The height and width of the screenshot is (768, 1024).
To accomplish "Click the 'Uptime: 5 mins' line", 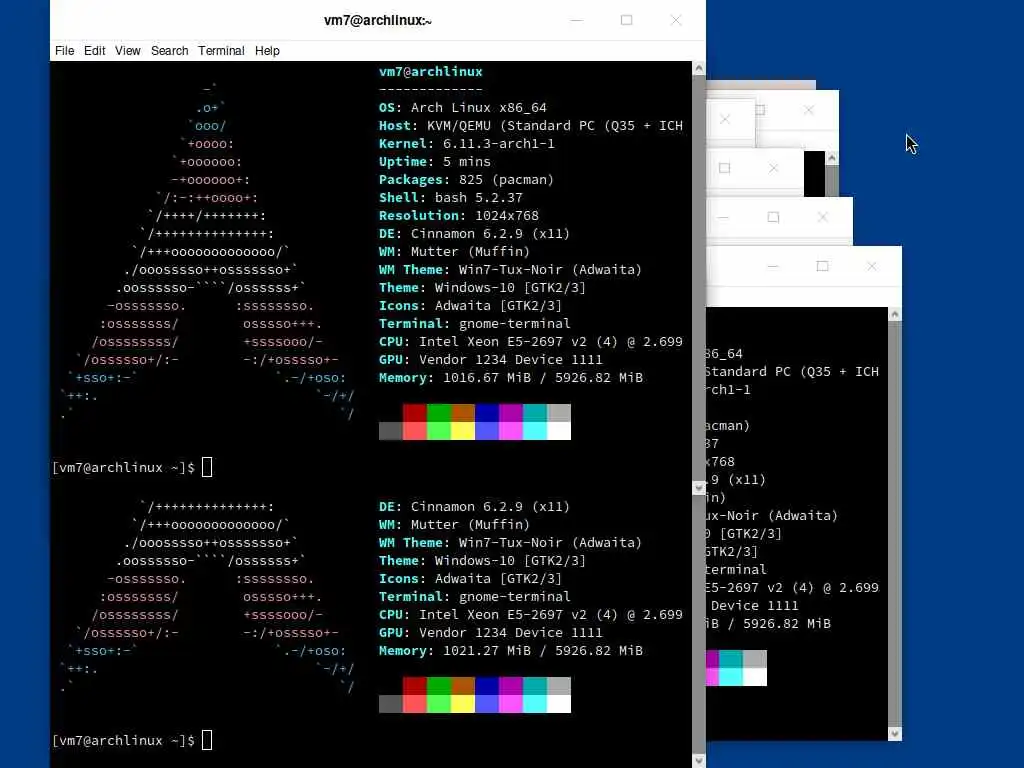I will 434,162.
